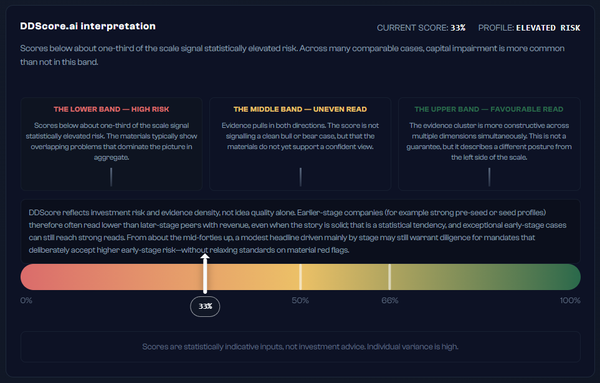Click the 50% scale label

pos(300,301)
